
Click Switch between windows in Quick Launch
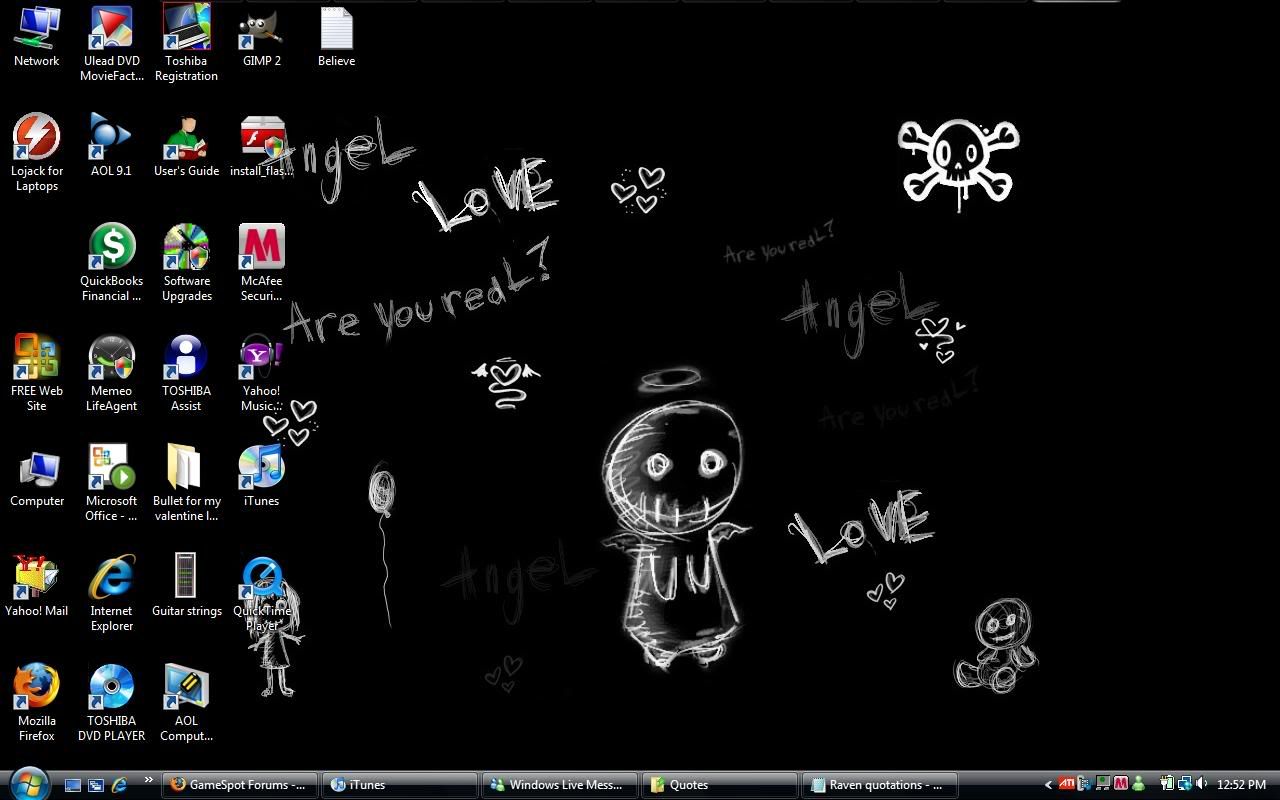pyautogui.click(x=96, y=785)
